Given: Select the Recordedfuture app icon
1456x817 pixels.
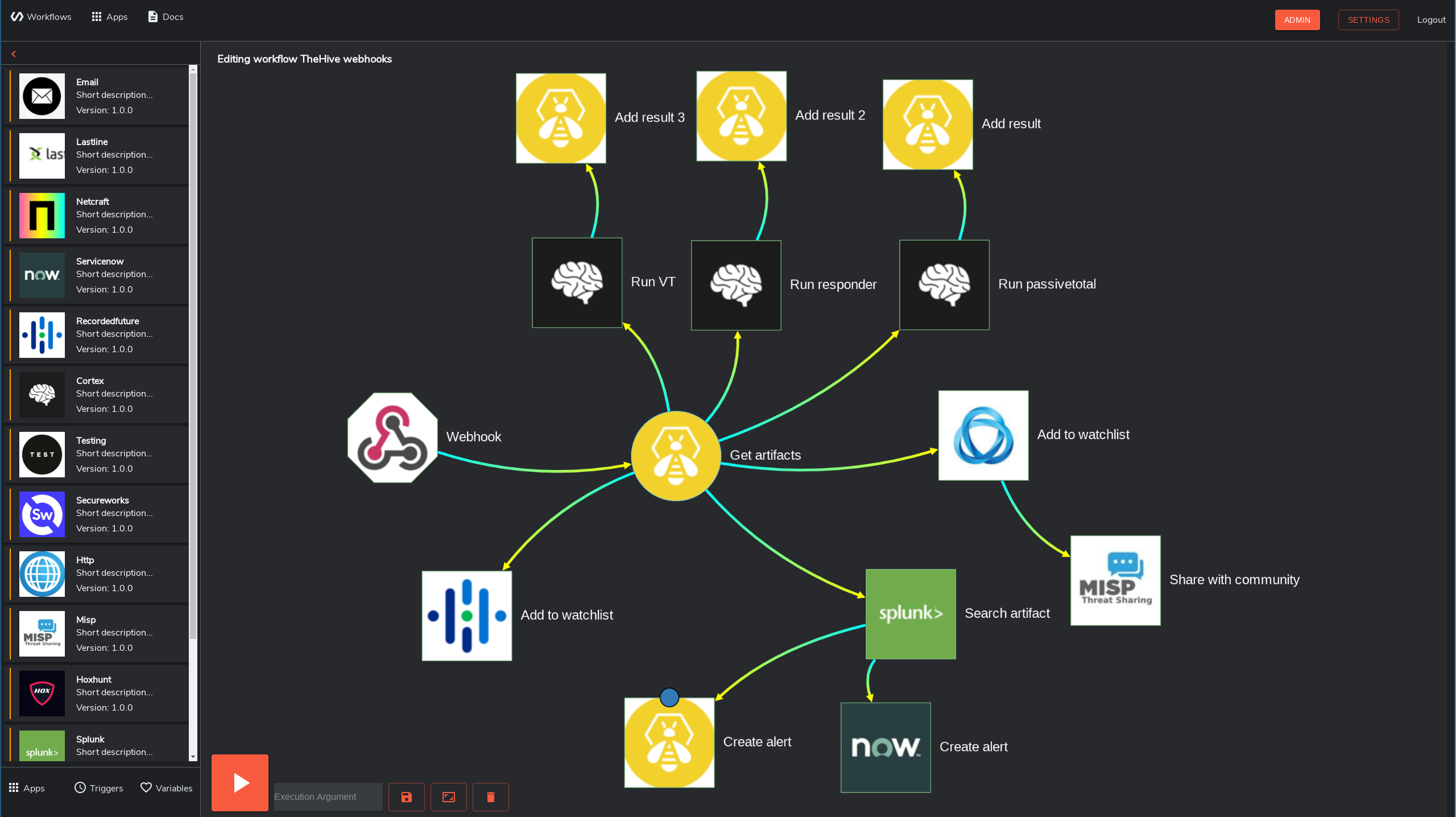Looking at the screenshot, I should click(x=41, y=335).
